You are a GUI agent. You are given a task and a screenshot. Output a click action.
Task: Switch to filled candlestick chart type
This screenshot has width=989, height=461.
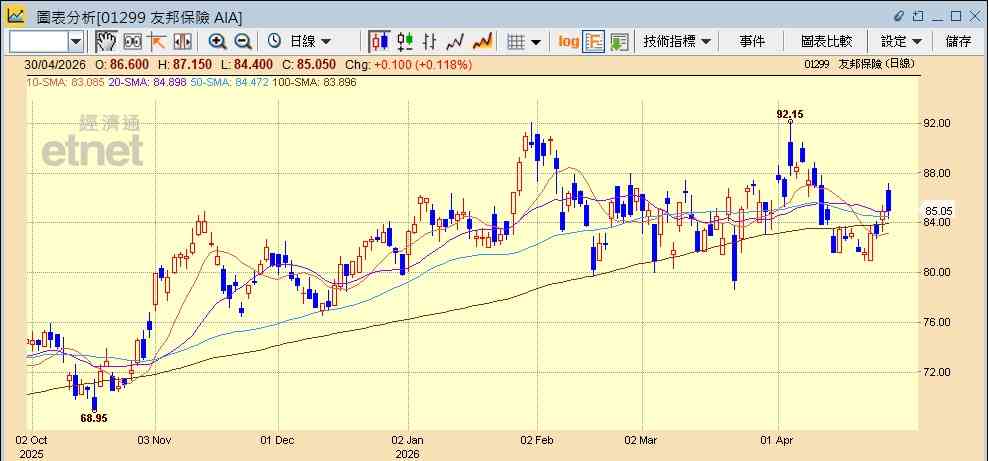(x=379, y=42)
